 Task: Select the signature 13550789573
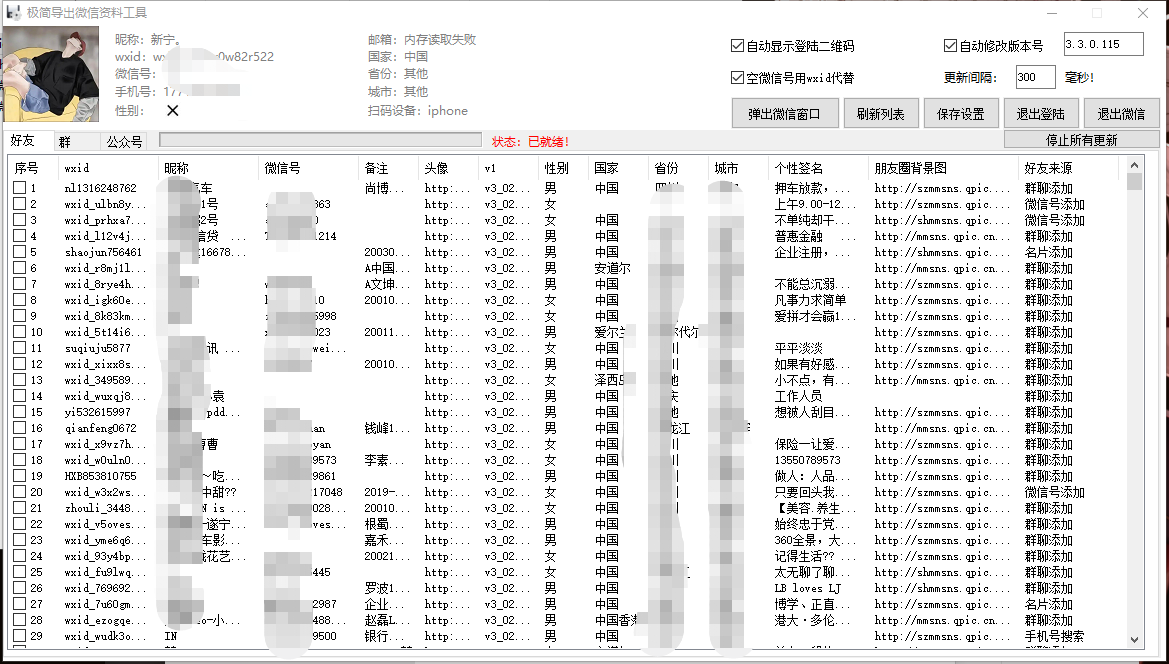click(x=807, y=461)
